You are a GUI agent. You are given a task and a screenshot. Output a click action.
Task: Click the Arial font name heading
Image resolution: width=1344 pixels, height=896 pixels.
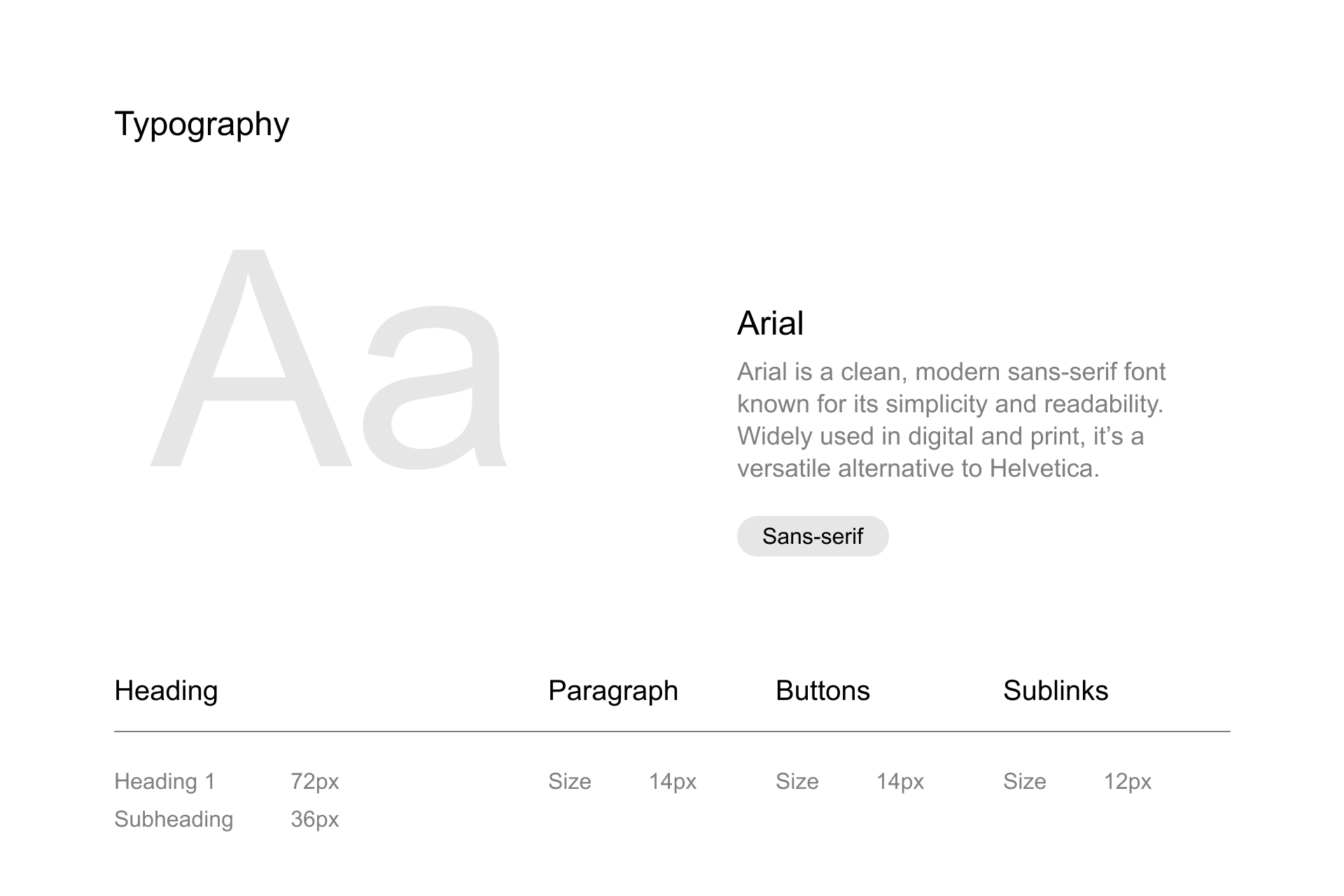pos(770,323)
